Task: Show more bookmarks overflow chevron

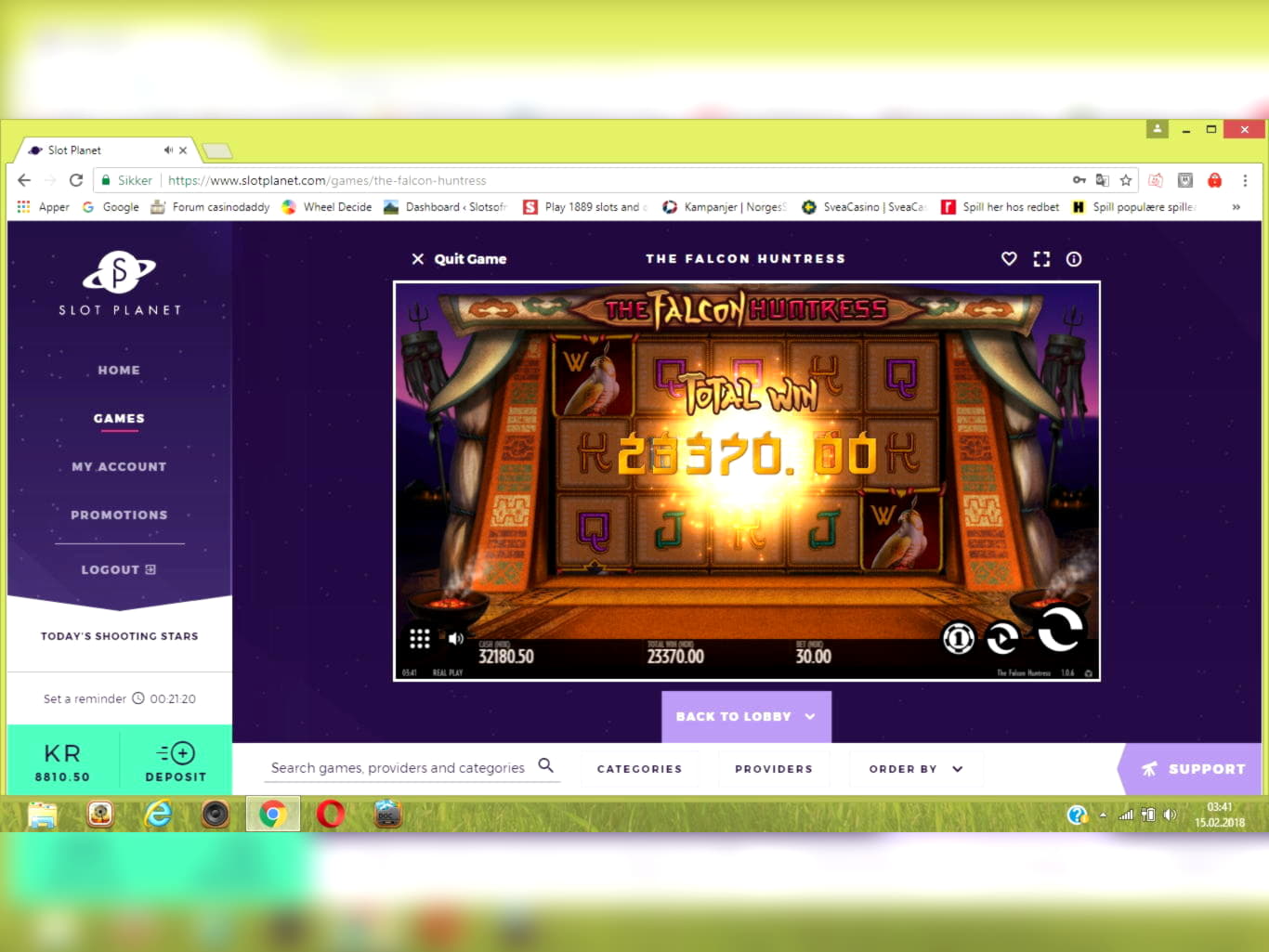Action: tap(1236, 207)
